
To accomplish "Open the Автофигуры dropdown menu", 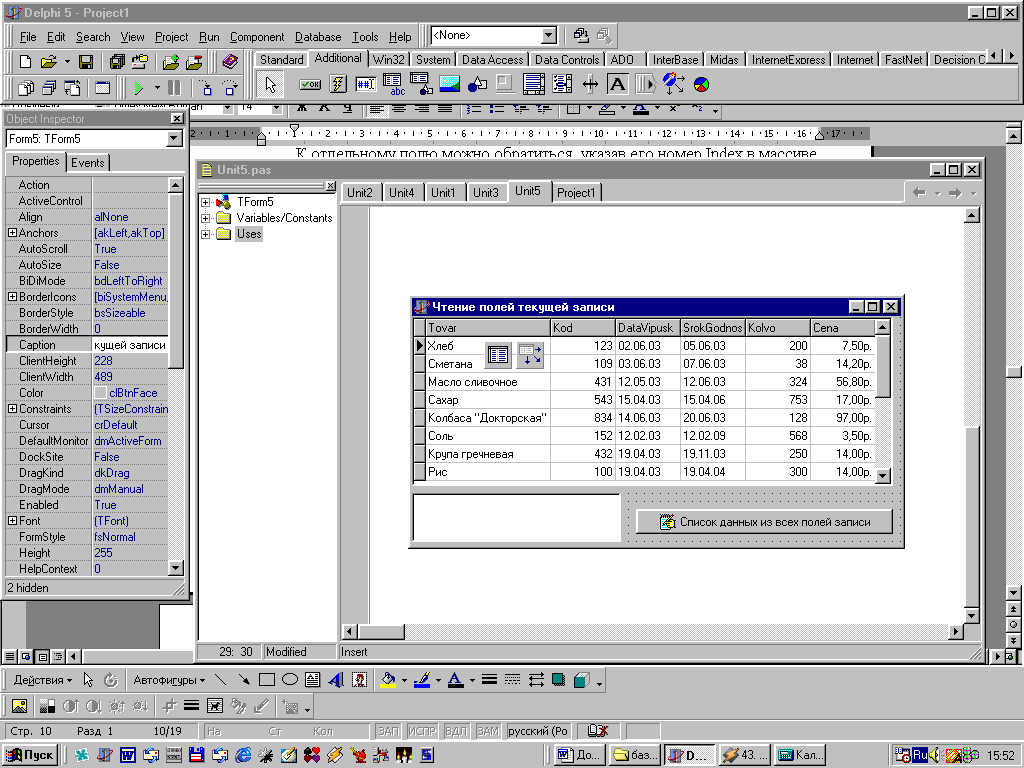I will pos(169,680).
